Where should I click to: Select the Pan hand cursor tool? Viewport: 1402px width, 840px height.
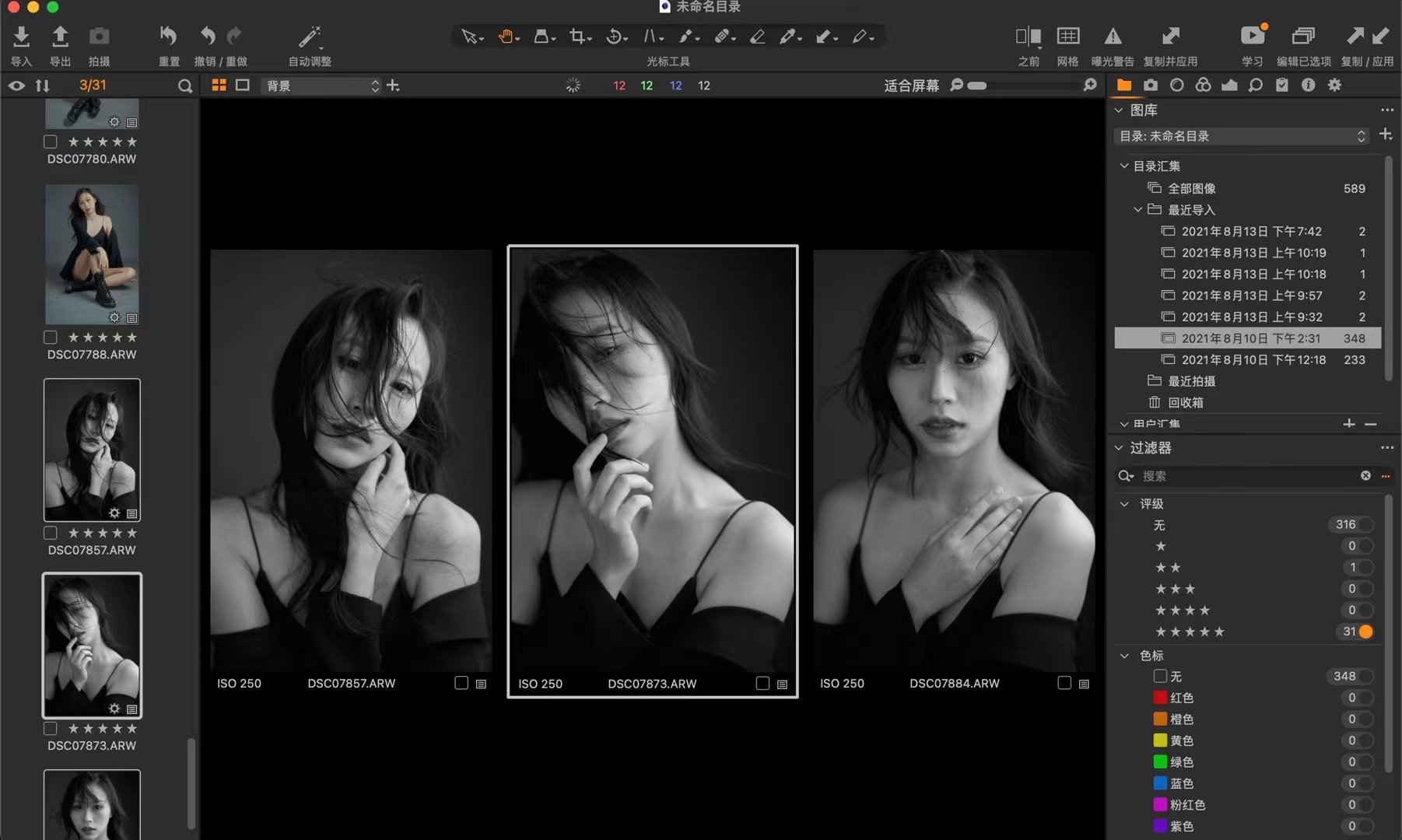(x=508, y=37)
